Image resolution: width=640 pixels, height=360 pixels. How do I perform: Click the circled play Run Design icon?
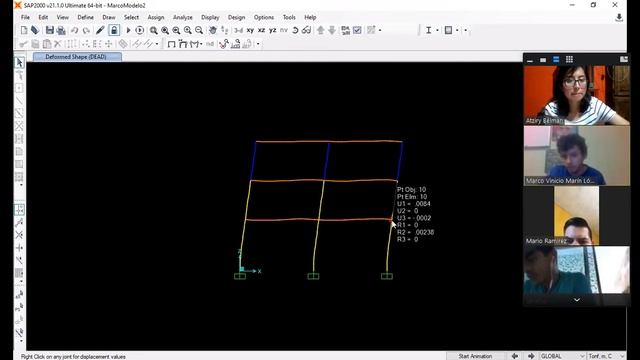coord(140,30)
